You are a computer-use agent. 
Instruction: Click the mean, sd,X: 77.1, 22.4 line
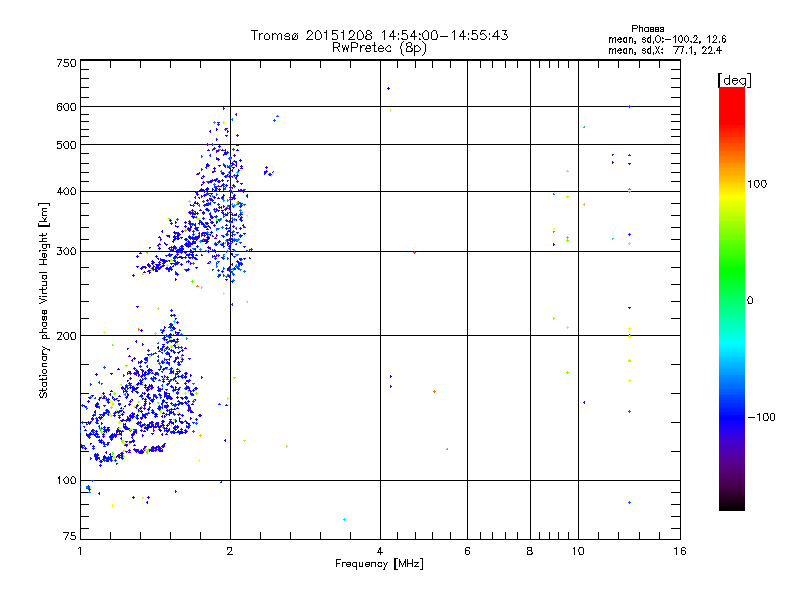[665, 51]
